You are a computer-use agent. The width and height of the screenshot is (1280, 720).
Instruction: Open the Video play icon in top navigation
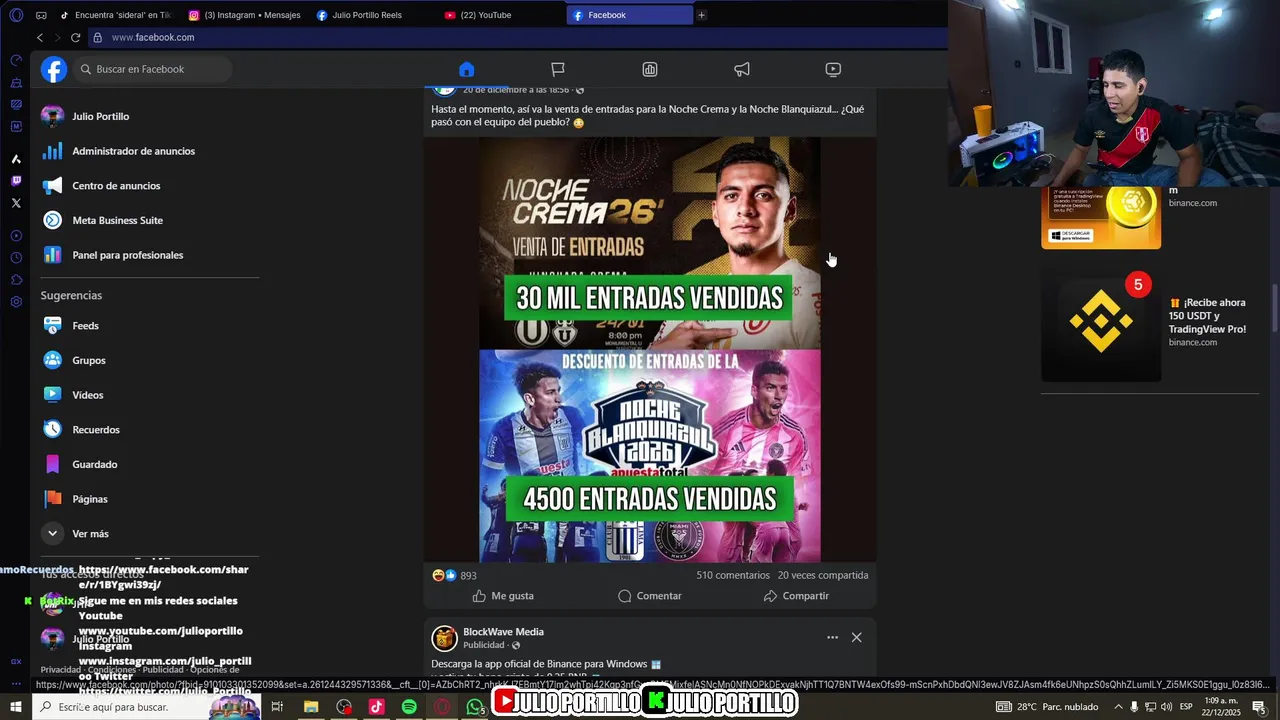833,69
